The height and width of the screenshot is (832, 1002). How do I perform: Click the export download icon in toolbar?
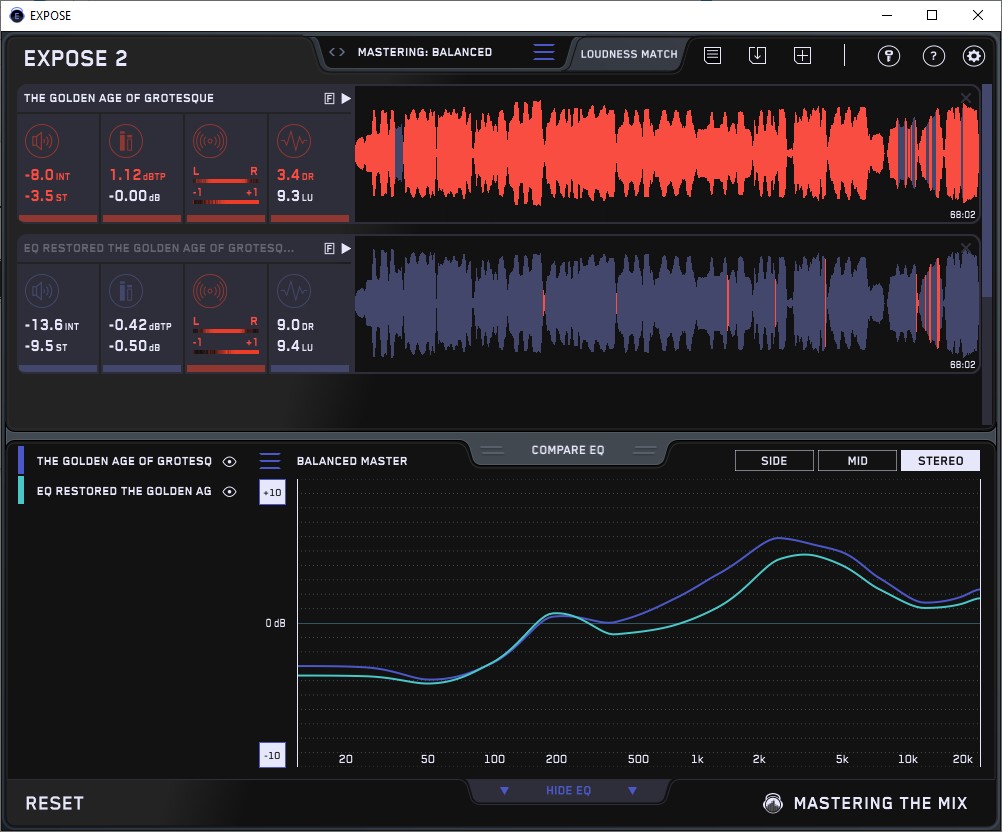[x=757, y=55]
